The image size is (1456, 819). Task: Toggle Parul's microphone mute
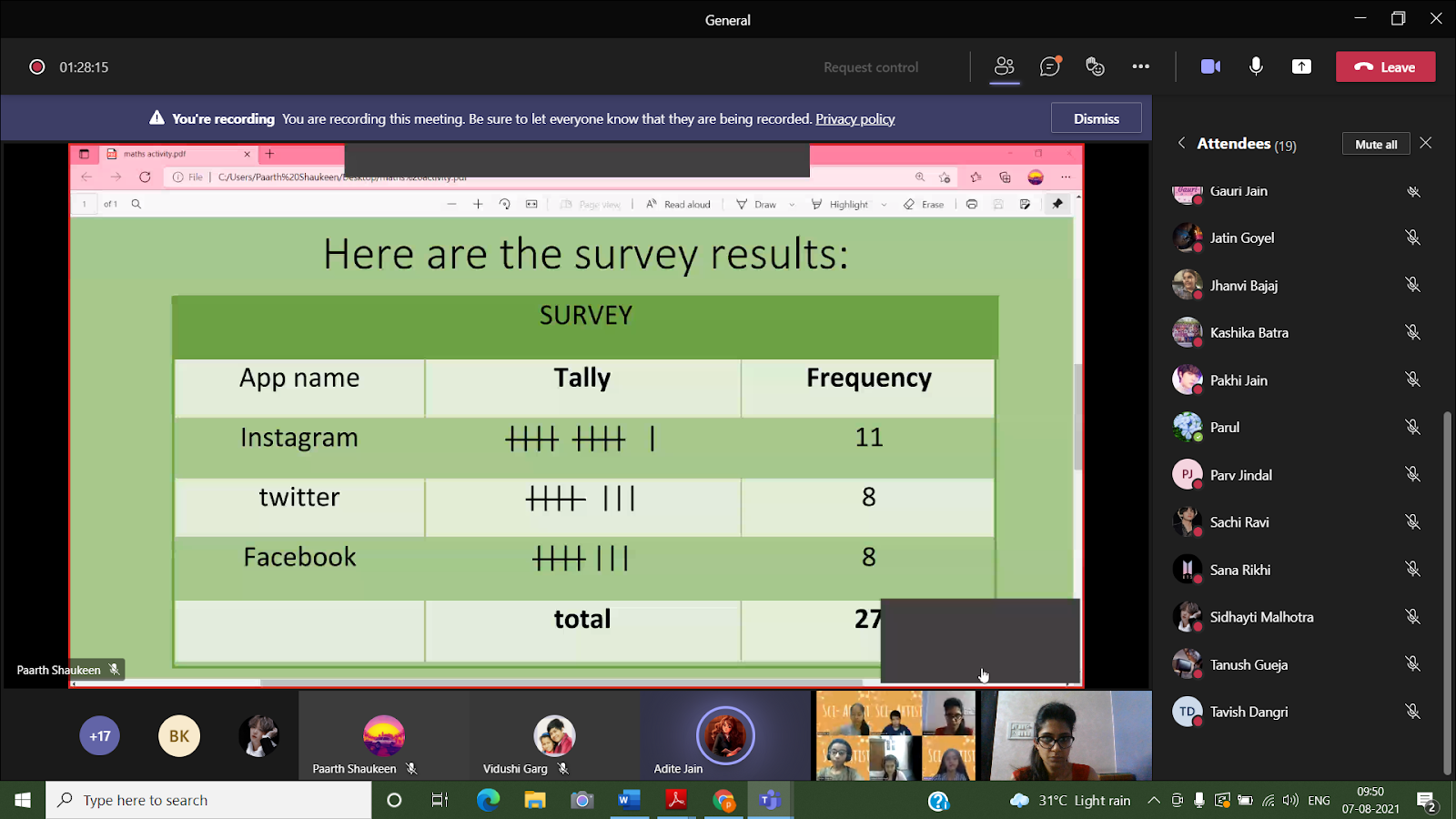[x=1412, y=427]
